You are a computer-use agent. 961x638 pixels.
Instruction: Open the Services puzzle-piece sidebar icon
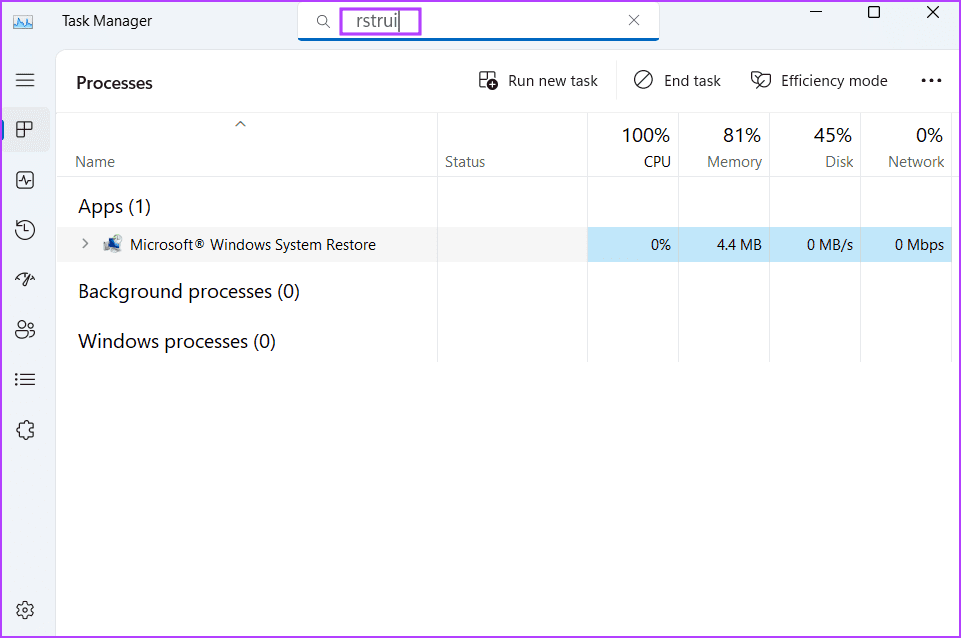25,430
